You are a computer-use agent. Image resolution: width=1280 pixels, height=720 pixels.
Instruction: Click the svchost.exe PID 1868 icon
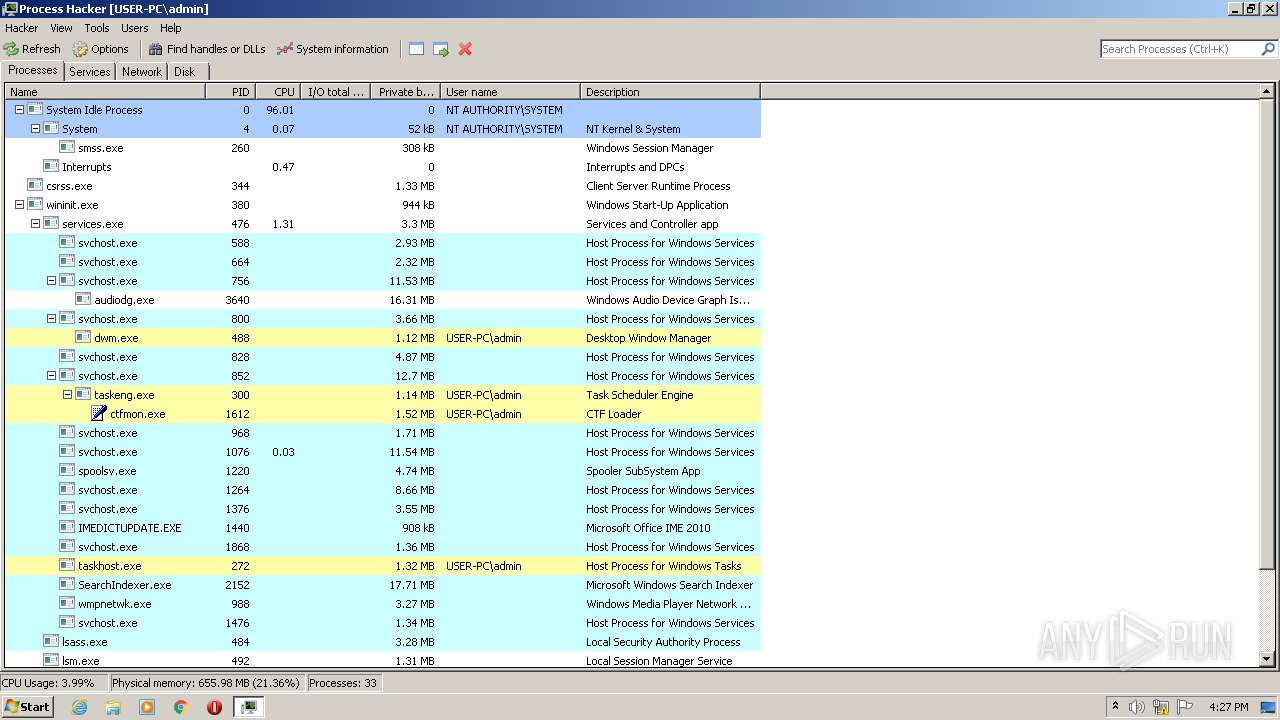(x=67, y=547)
